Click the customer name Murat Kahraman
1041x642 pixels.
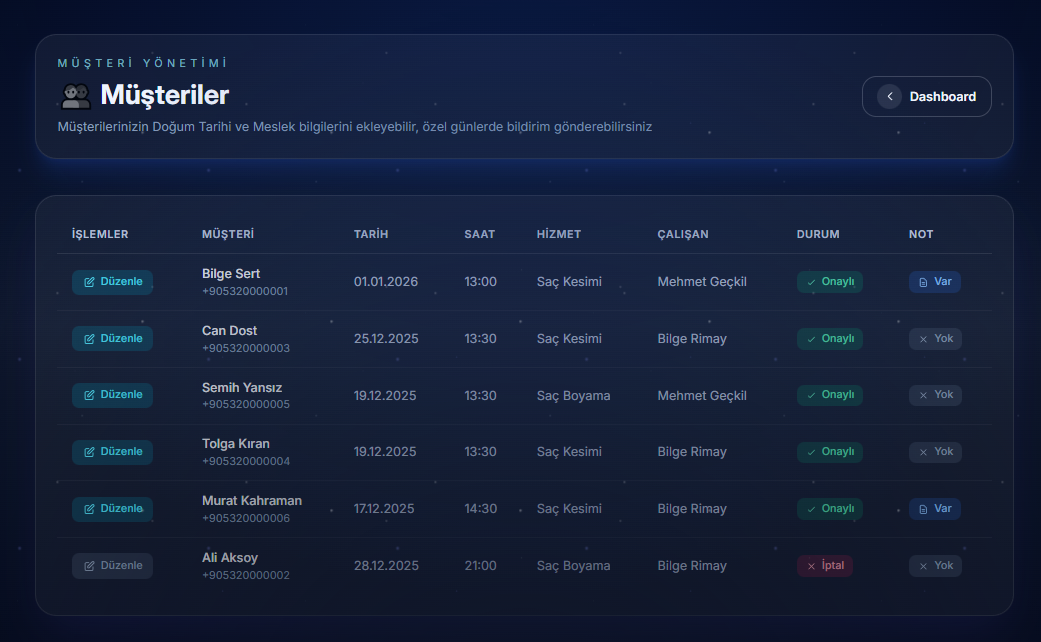(x=252, y=500)
